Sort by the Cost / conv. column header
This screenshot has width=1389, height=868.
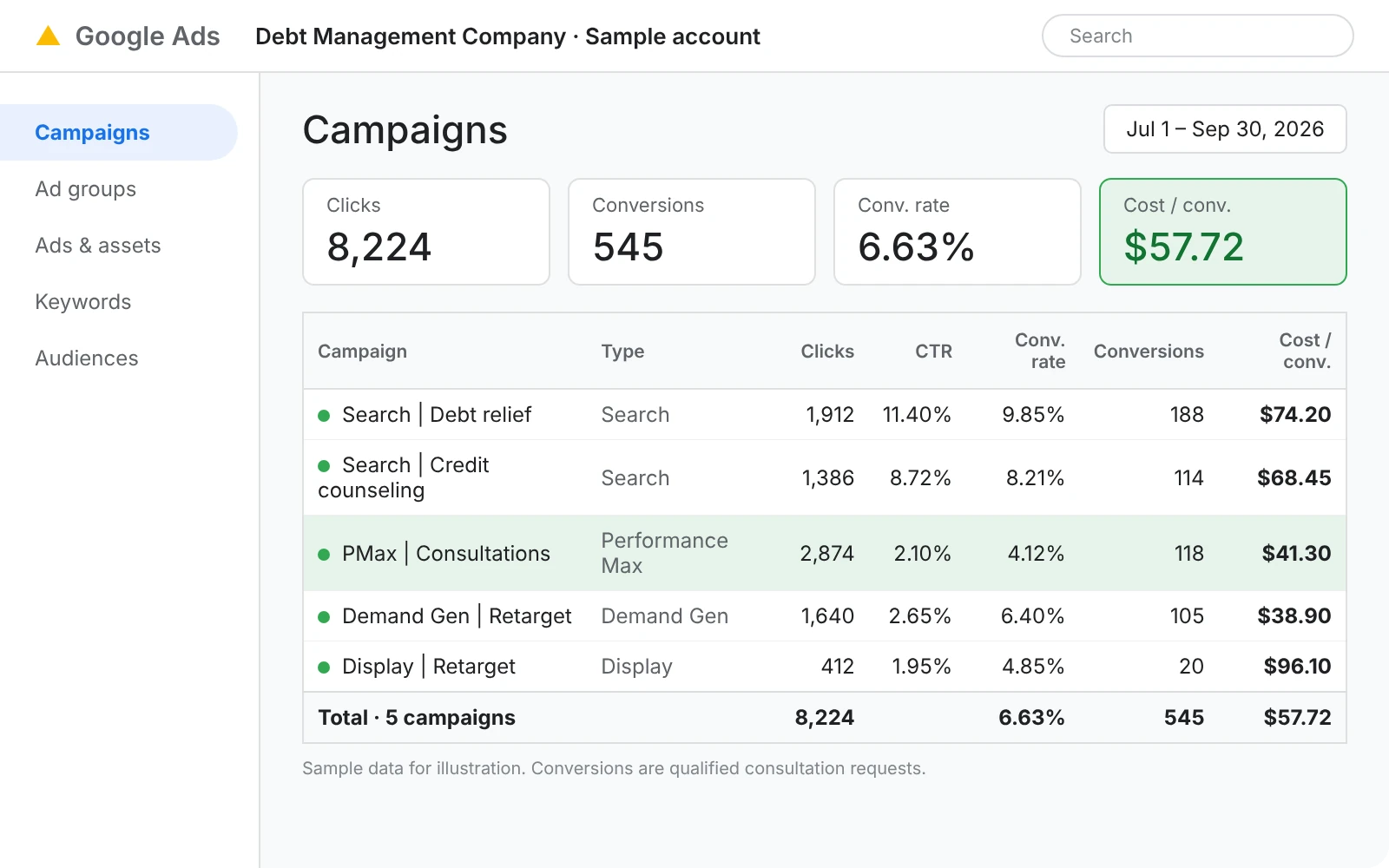1305,351
